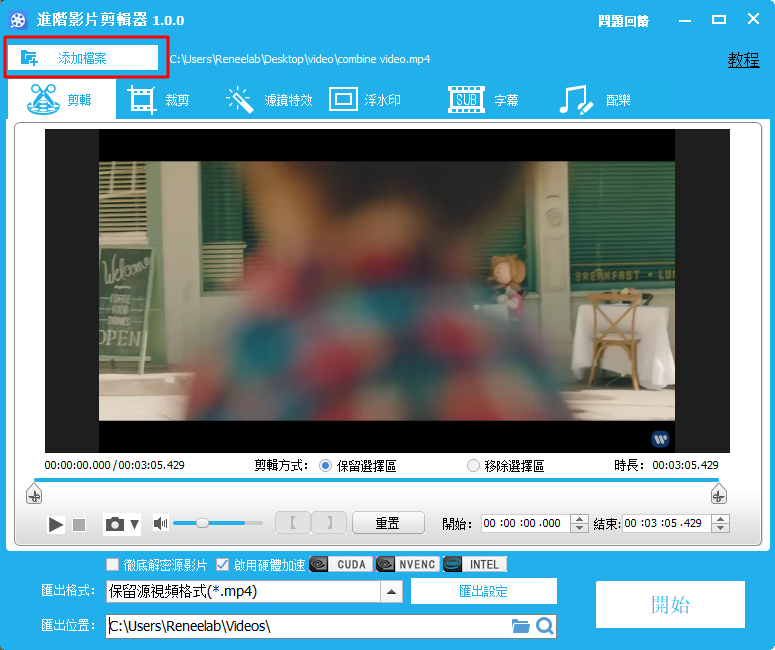Click the NVENC badge
This screenshot has height=650, width=775.
coord(407,564)
